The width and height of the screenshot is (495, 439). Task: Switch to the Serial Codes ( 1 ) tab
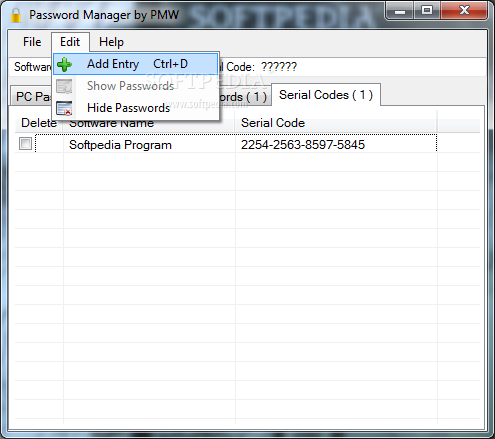(x=326, y=95)
